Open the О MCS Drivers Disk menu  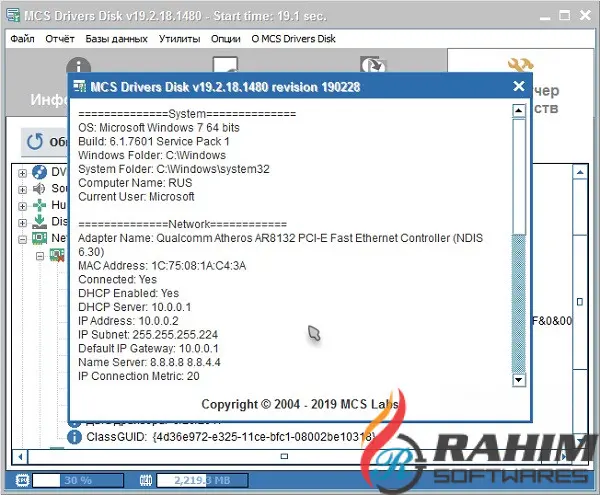[x=293, y=39]
